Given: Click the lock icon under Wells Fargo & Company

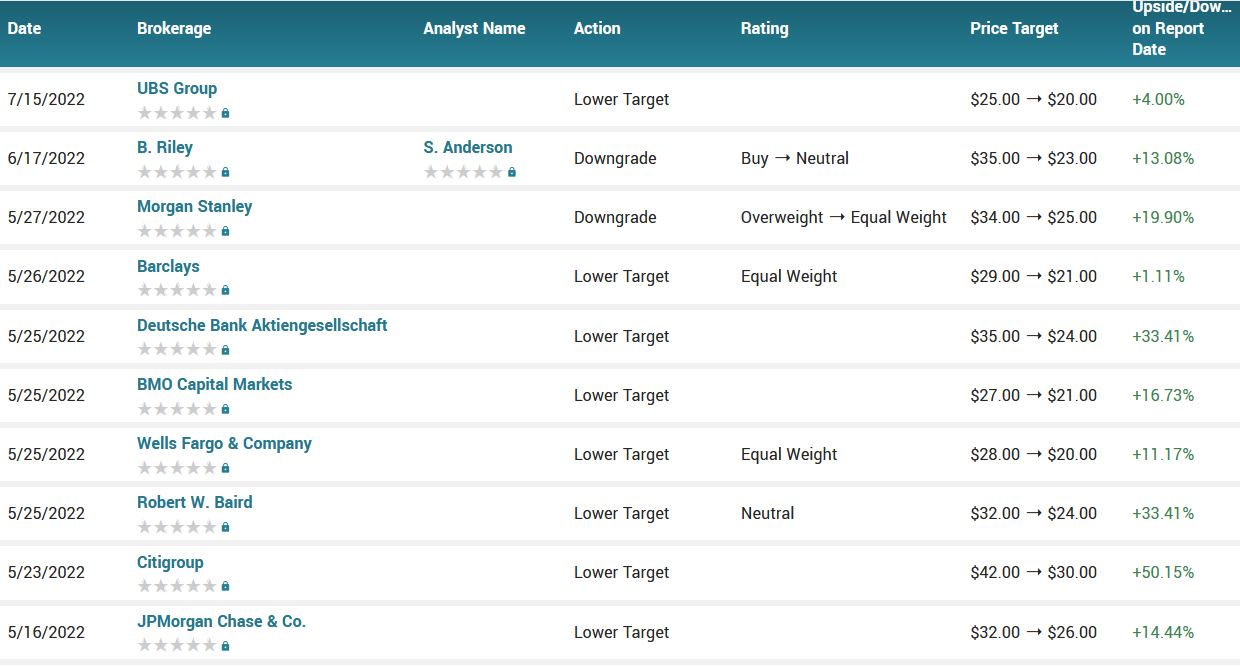Looking at the screenshot, I should [x=225, y=468].
